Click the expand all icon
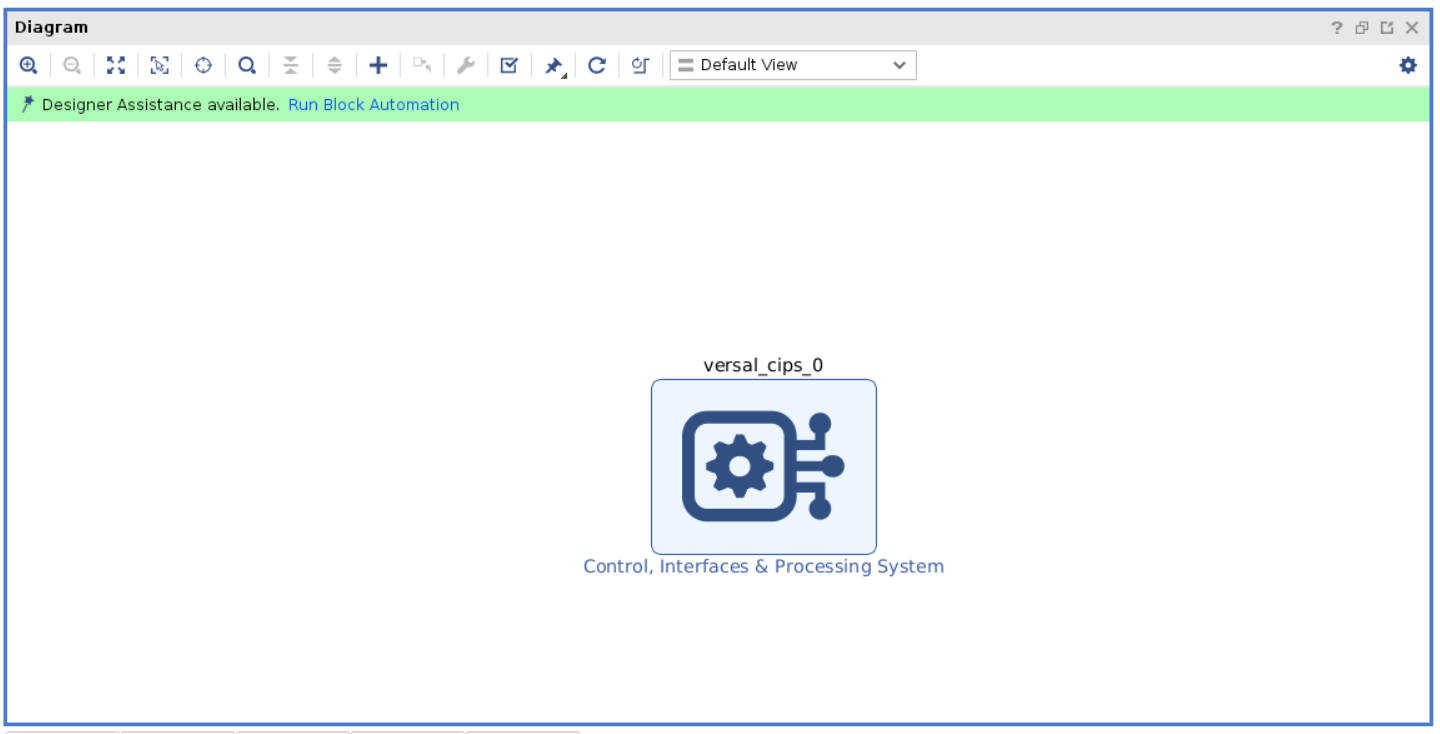 (334, 65)
